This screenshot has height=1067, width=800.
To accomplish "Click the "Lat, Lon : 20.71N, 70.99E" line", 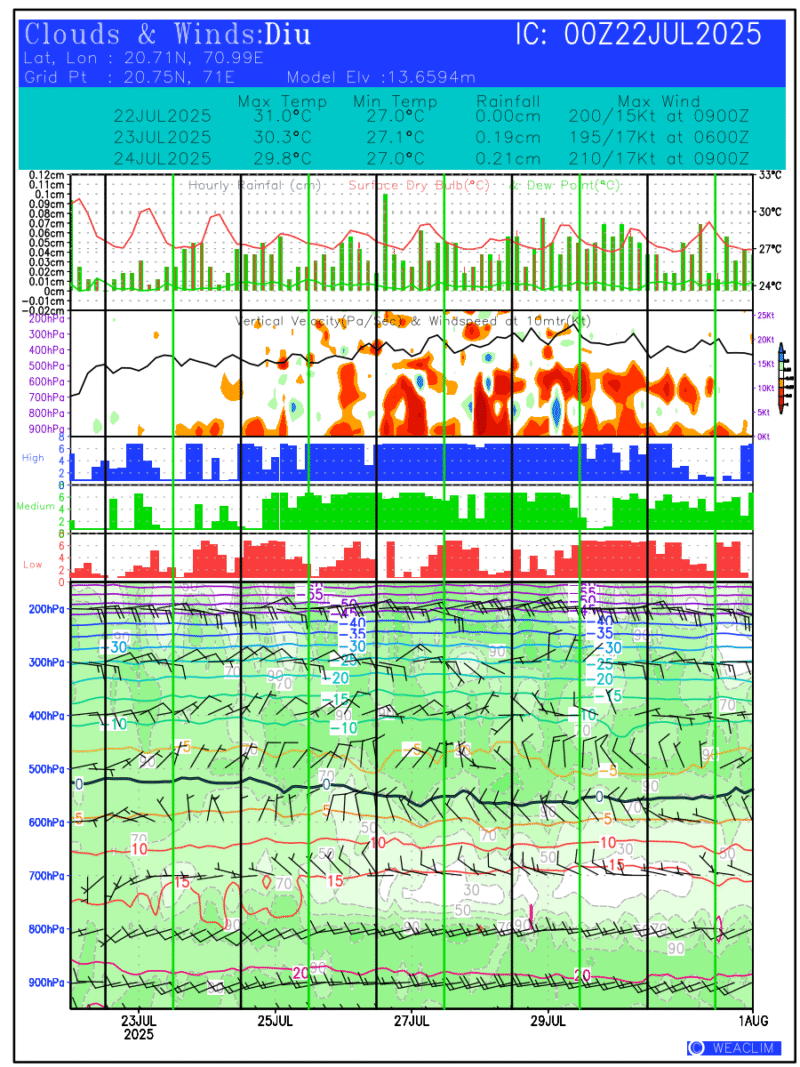I will (x=144, y=58).
